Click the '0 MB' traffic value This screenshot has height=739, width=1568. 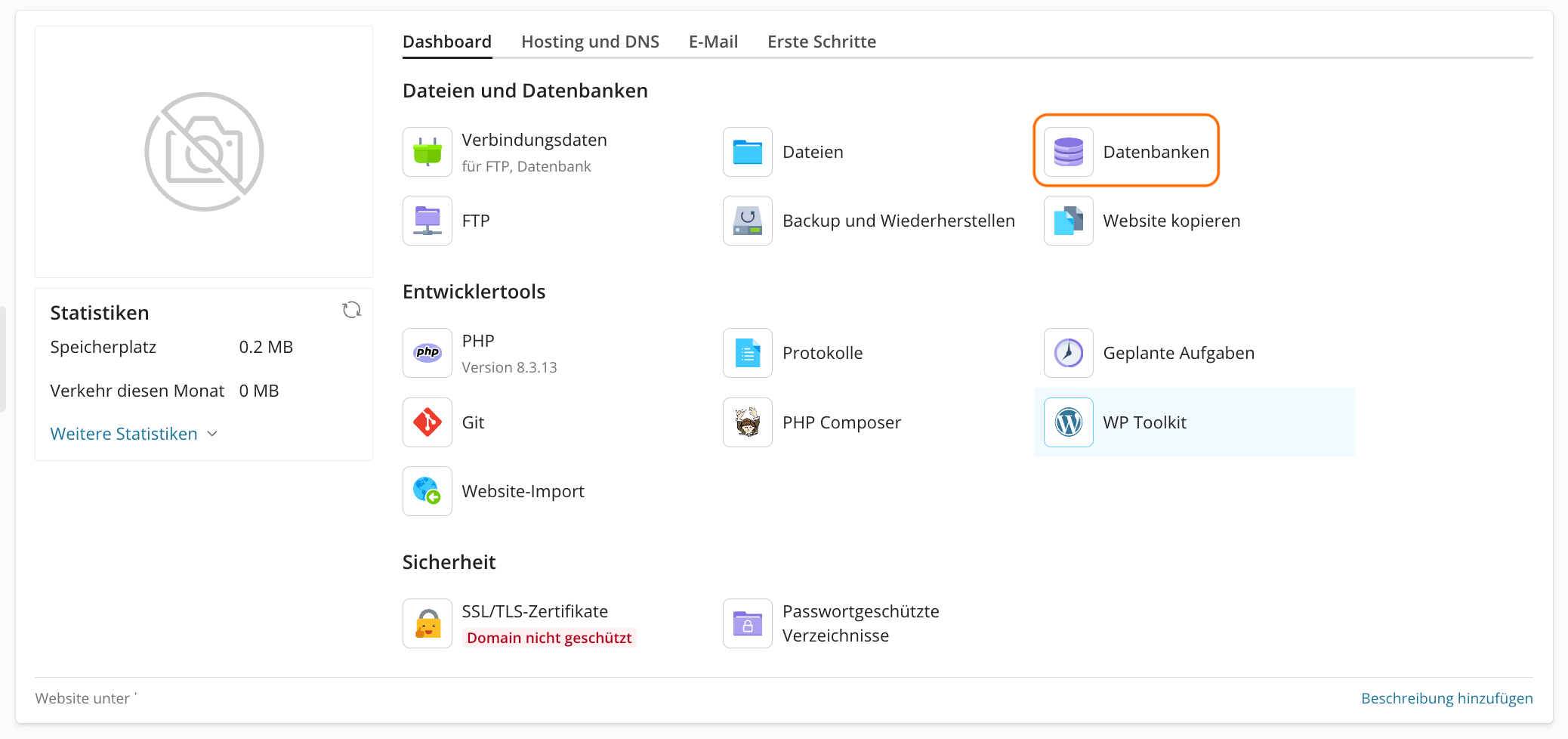pos(259,391)
